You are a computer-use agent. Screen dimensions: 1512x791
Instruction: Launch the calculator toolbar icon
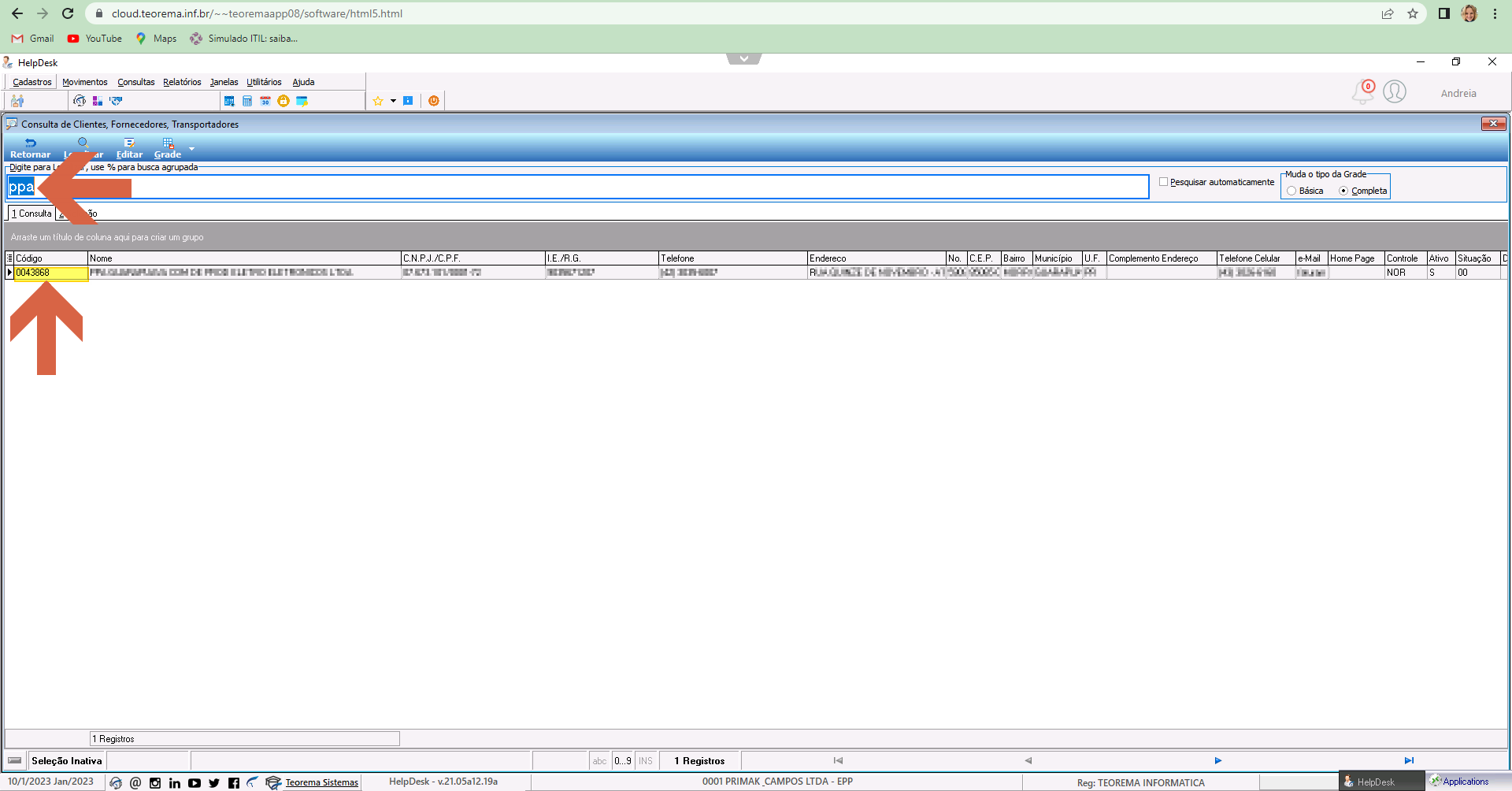point(247,101)
